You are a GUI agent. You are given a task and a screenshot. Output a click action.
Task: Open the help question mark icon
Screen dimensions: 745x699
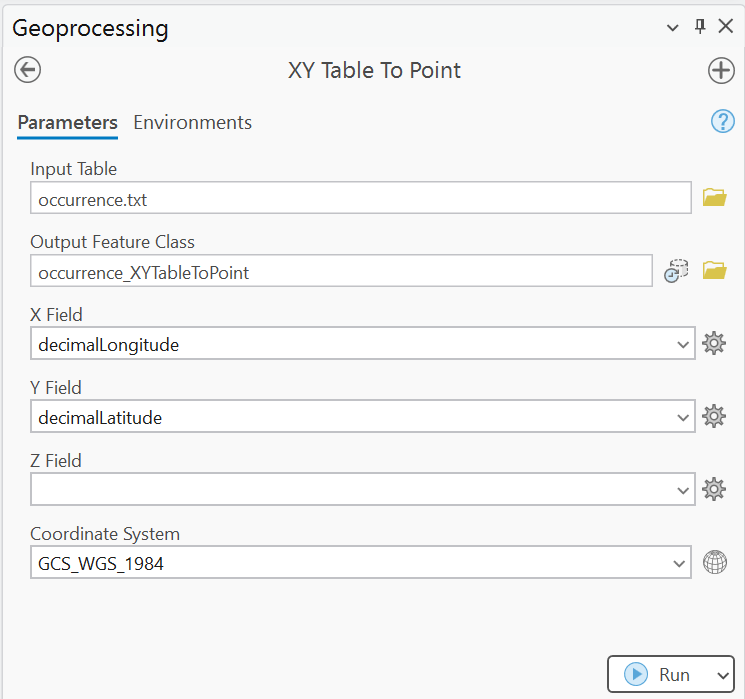(x=722, y=122)
